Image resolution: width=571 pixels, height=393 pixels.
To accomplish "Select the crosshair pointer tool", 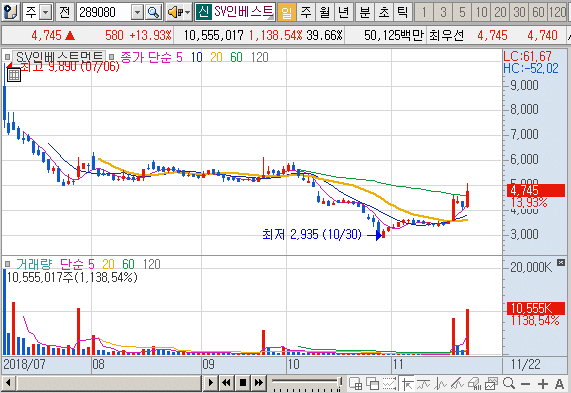I will [x=406, y=384].
